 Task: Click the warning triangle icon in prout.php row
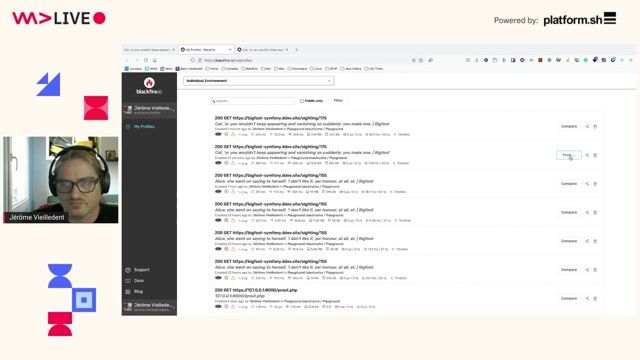pos(233,307)
